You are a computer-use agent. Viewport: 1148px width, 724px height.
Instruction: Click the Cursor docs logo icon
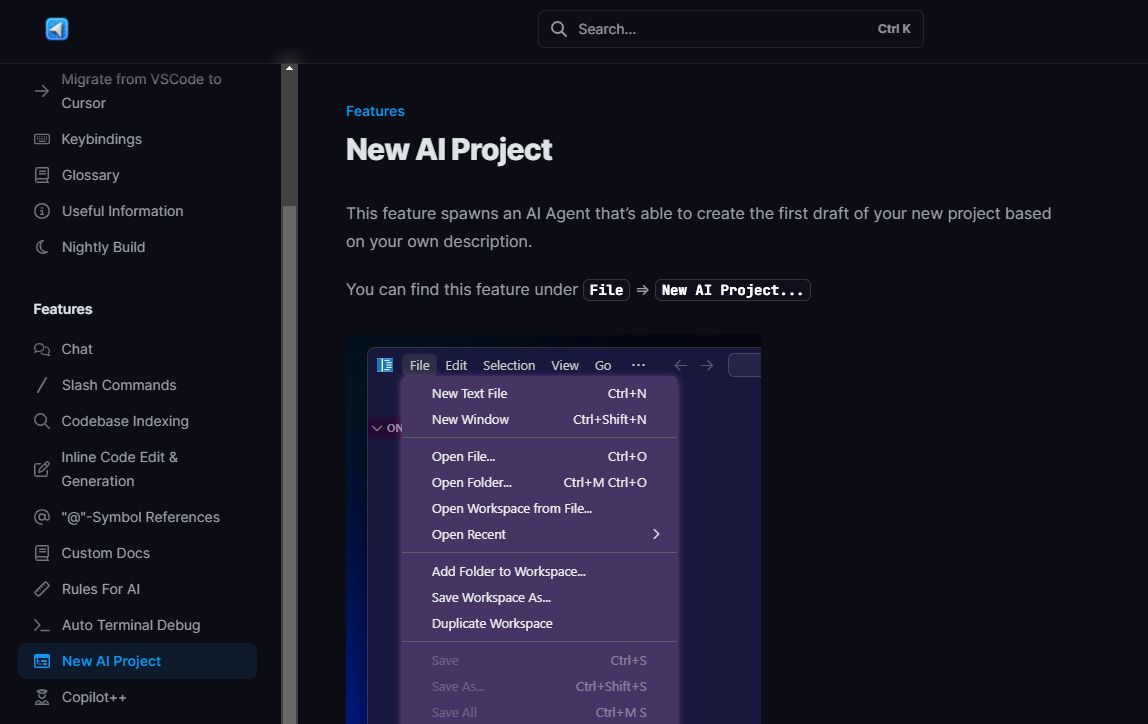57,29
